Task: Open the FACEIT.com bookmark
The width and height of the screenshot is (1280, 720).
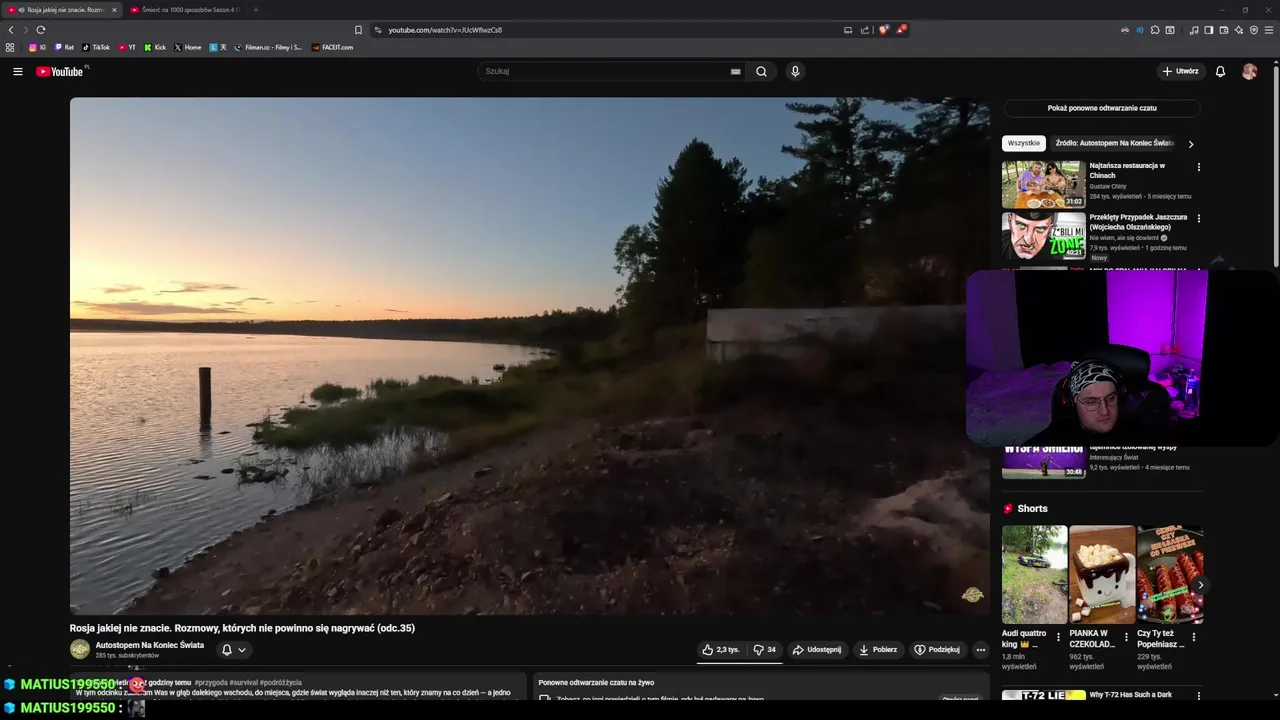Action: (x=332, y=47)
